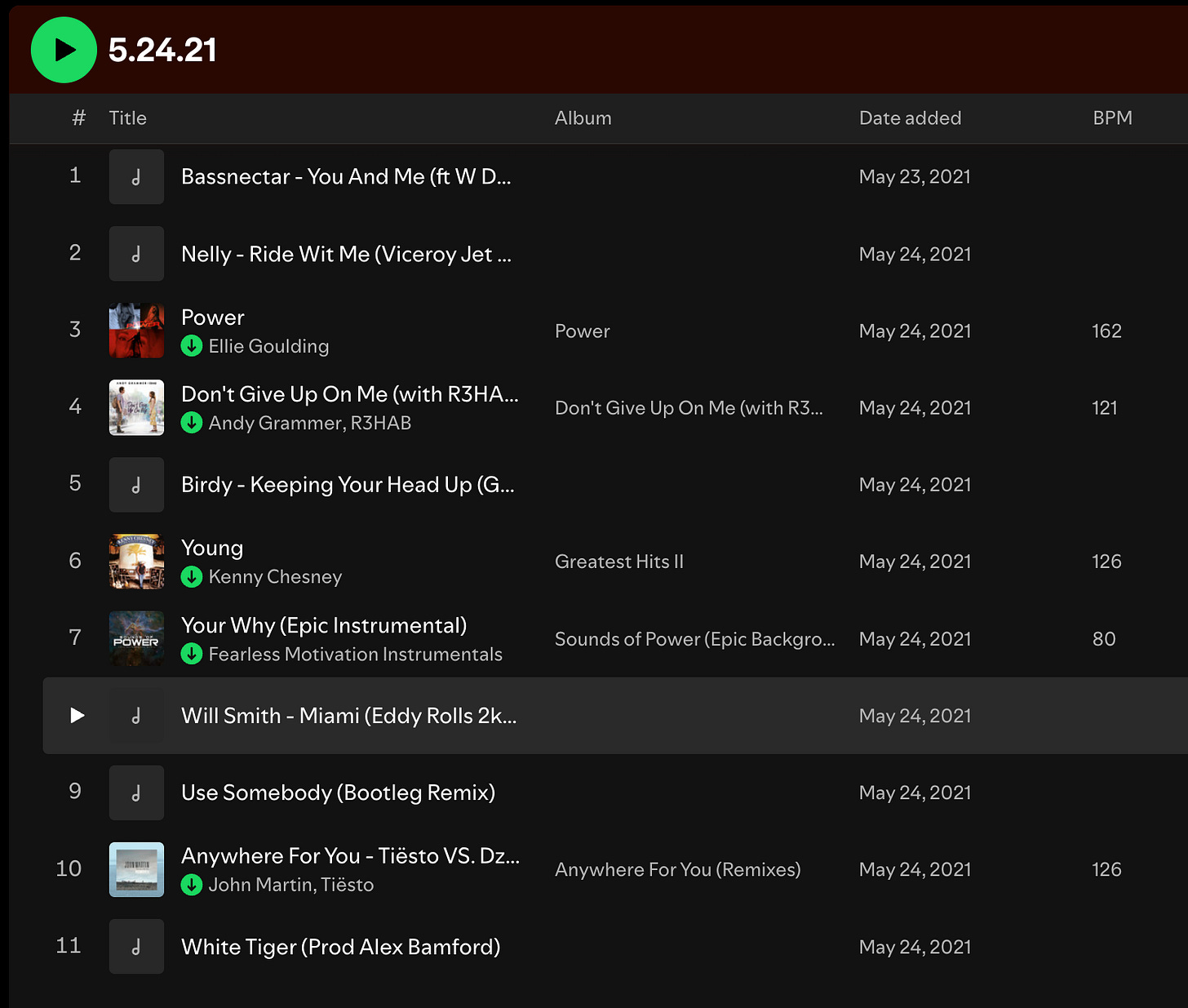This screenshot has width=1188, height=1008.
Task: Play the hovered Will Smith - Miami track
Action: (78, 716)
